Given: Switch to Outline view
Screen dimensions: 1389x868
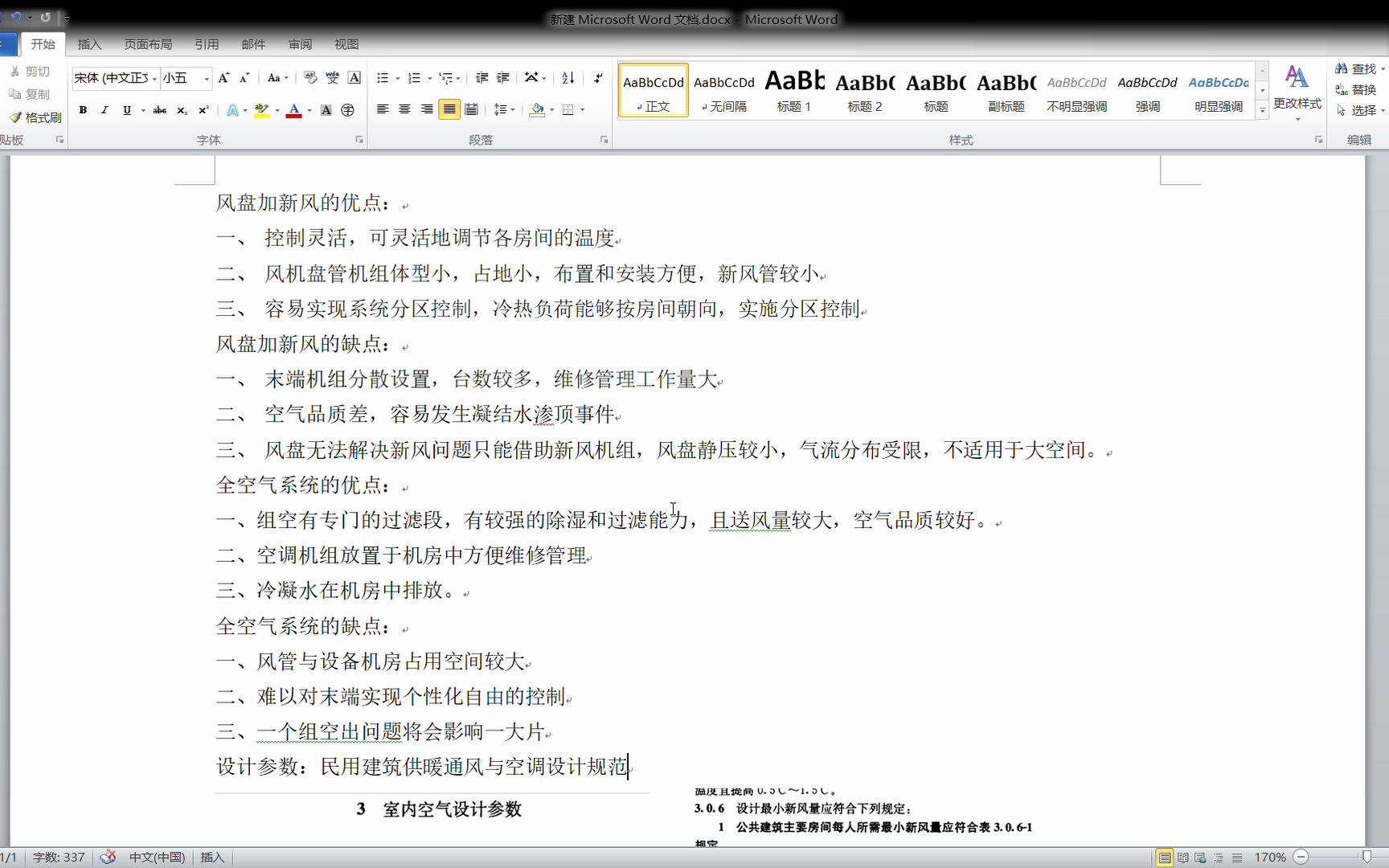Looking at the screenshot, I should click(1219, 858).
